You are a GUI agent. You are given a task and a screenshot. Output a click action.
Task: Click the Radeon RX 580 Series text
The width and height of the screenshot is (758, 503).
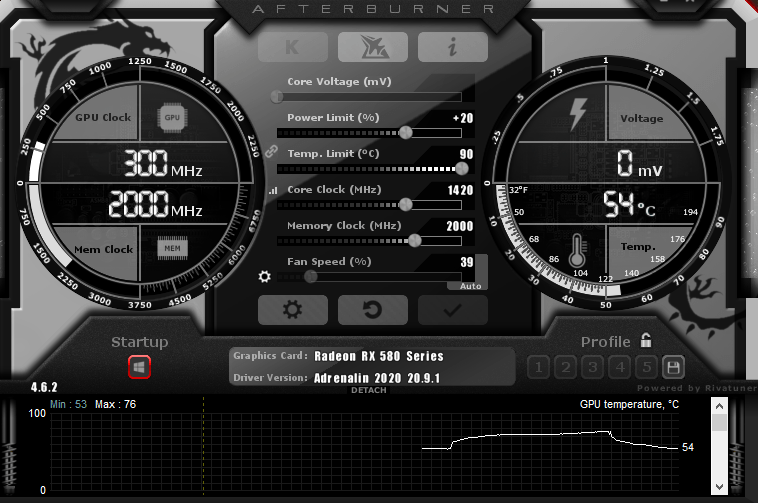pos(379,356)
